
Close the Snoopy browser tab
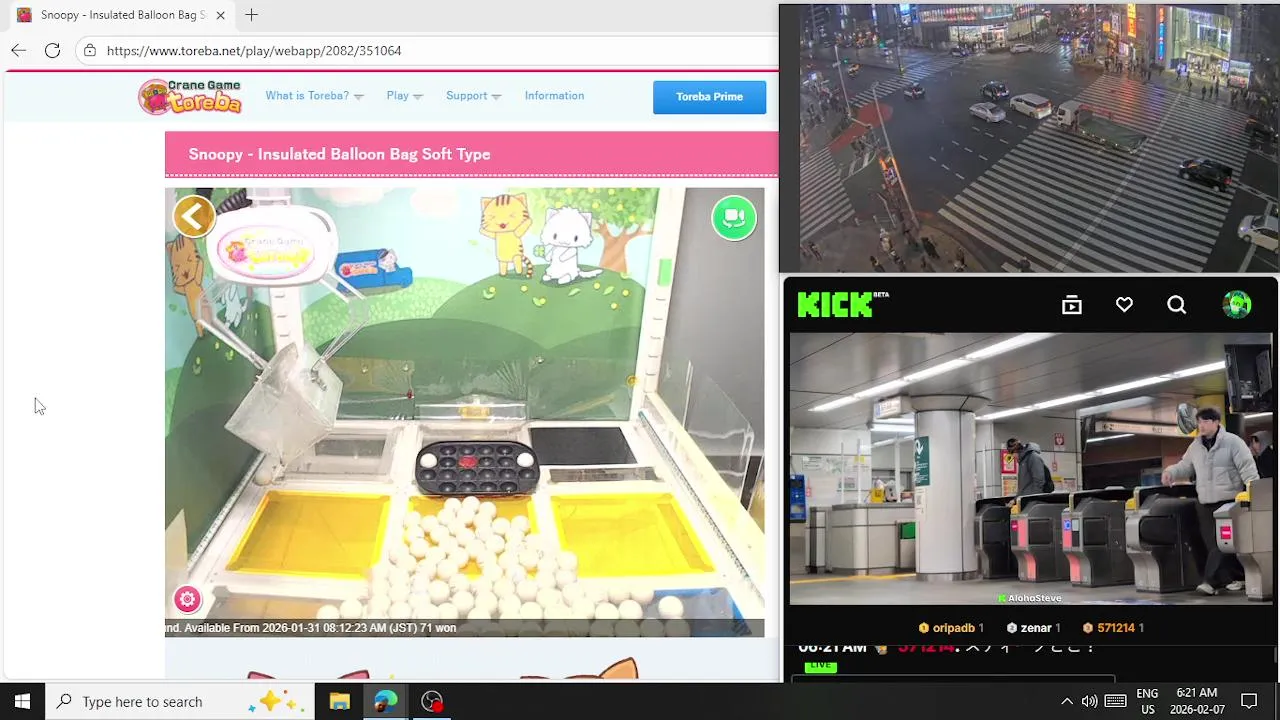coord(220,15)
